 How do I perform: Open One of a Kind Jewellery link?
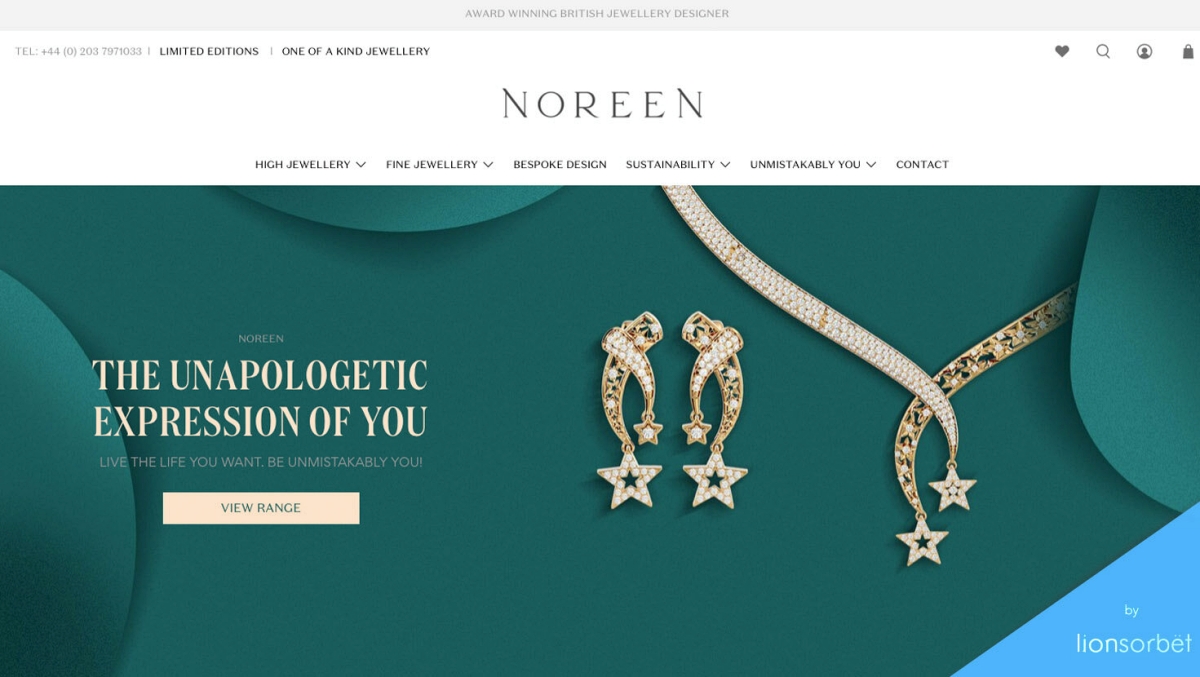(x=356, y=51)
